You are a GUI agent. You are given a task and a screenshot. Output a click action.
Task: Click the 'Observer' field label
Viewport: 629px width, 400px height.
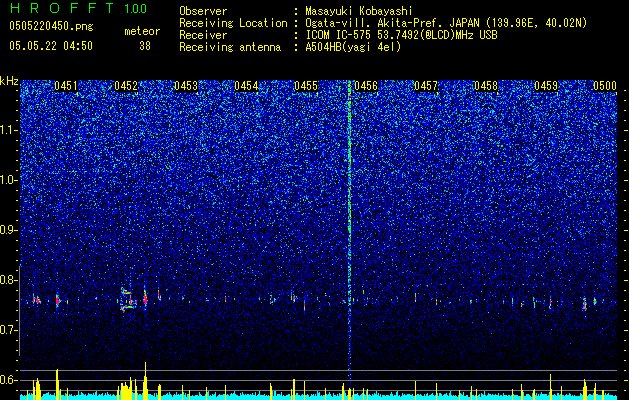[x=203, y=11]
